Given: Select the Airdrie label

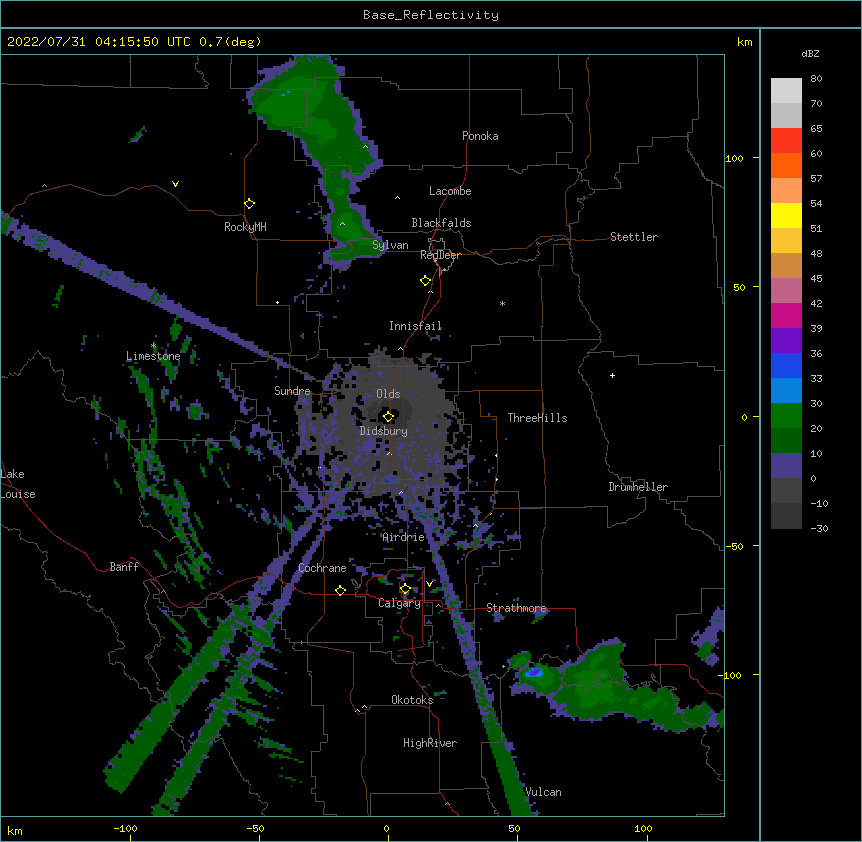Looking at the screenshot, I should pyautogui.click(x=403, y=537).
